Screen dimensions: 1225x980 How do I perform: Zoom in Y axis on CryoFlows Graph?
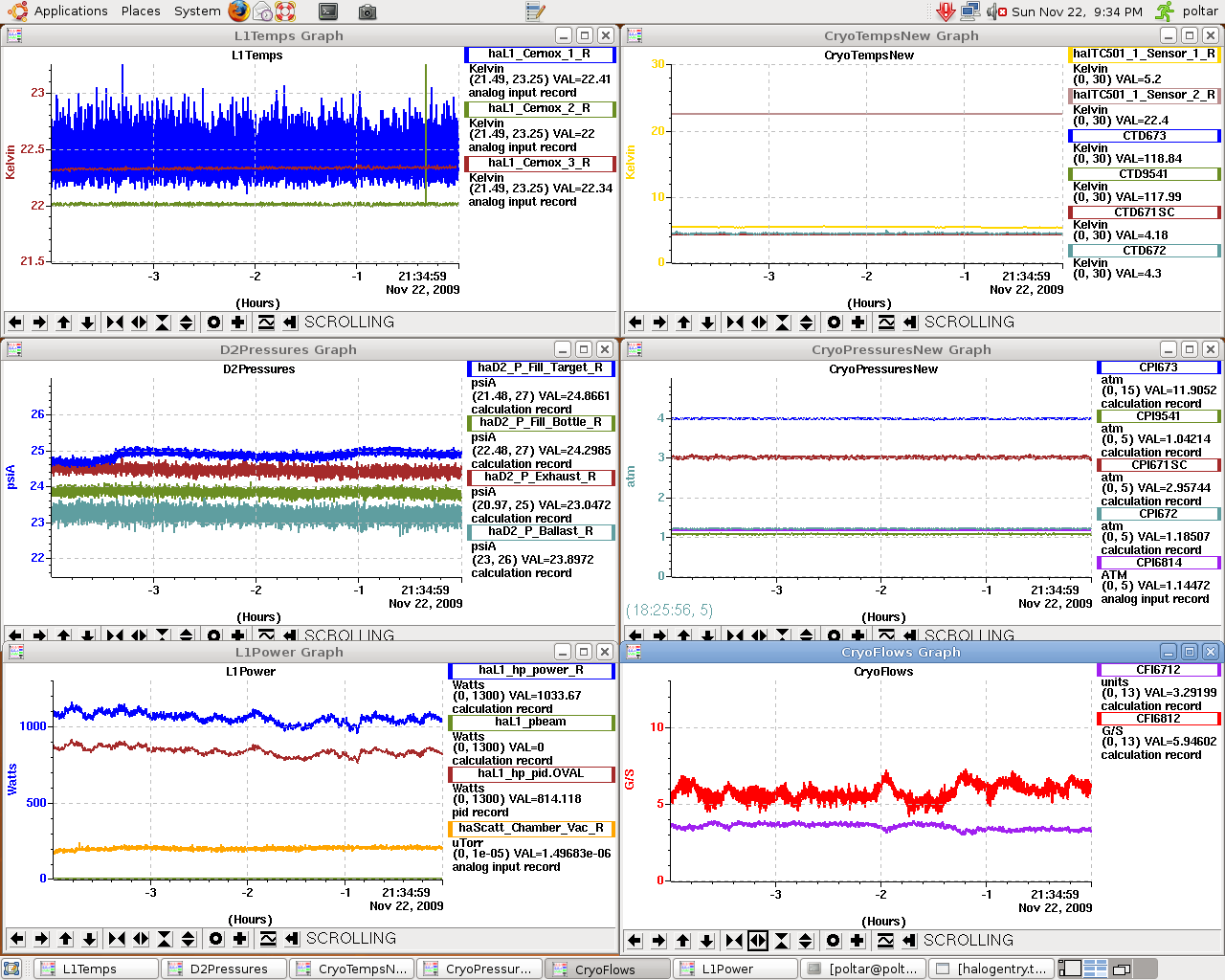pos(782,941)
